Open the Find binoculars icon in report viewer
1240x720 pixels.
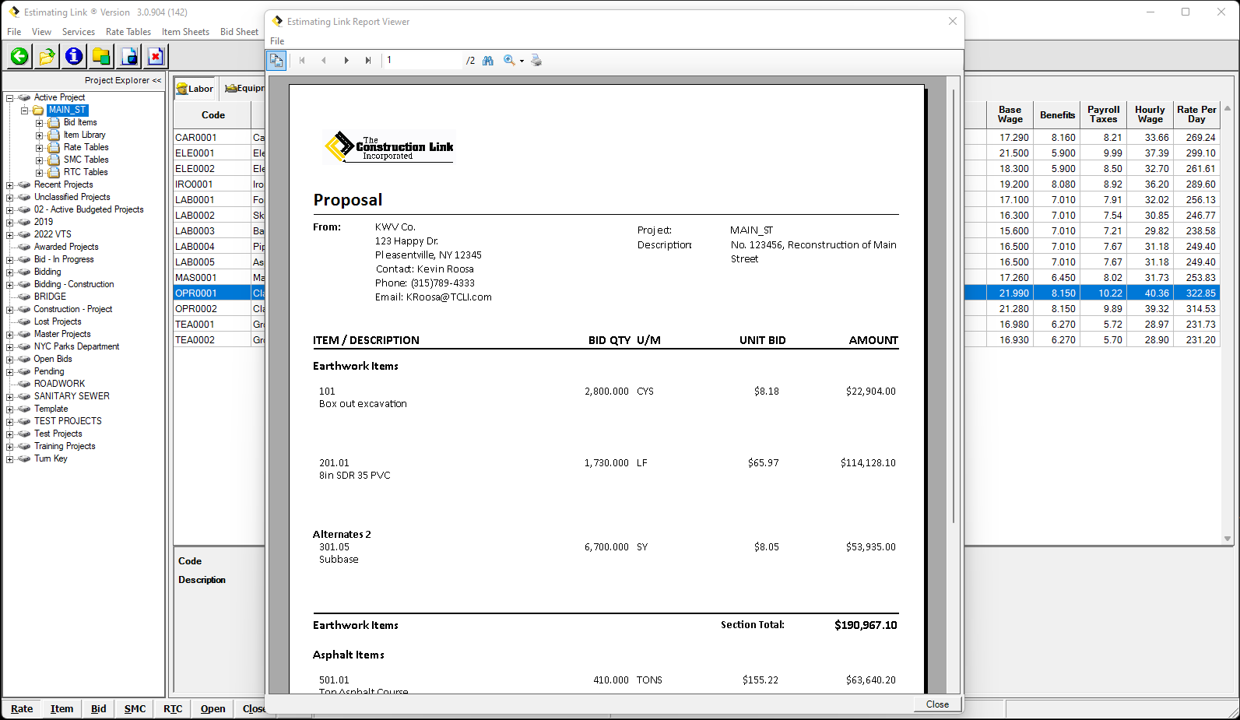pyautogui.click(x=487, y=60)
